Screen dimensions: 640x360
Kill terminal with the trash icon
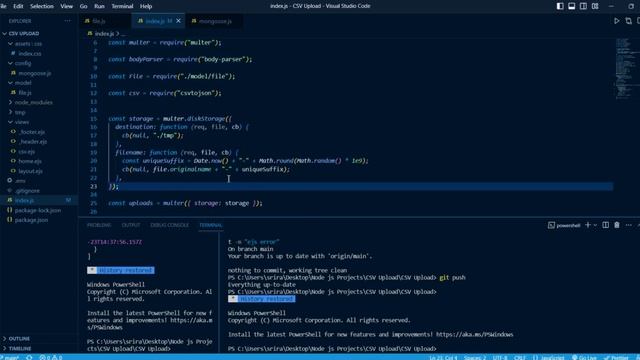[617, 225]
